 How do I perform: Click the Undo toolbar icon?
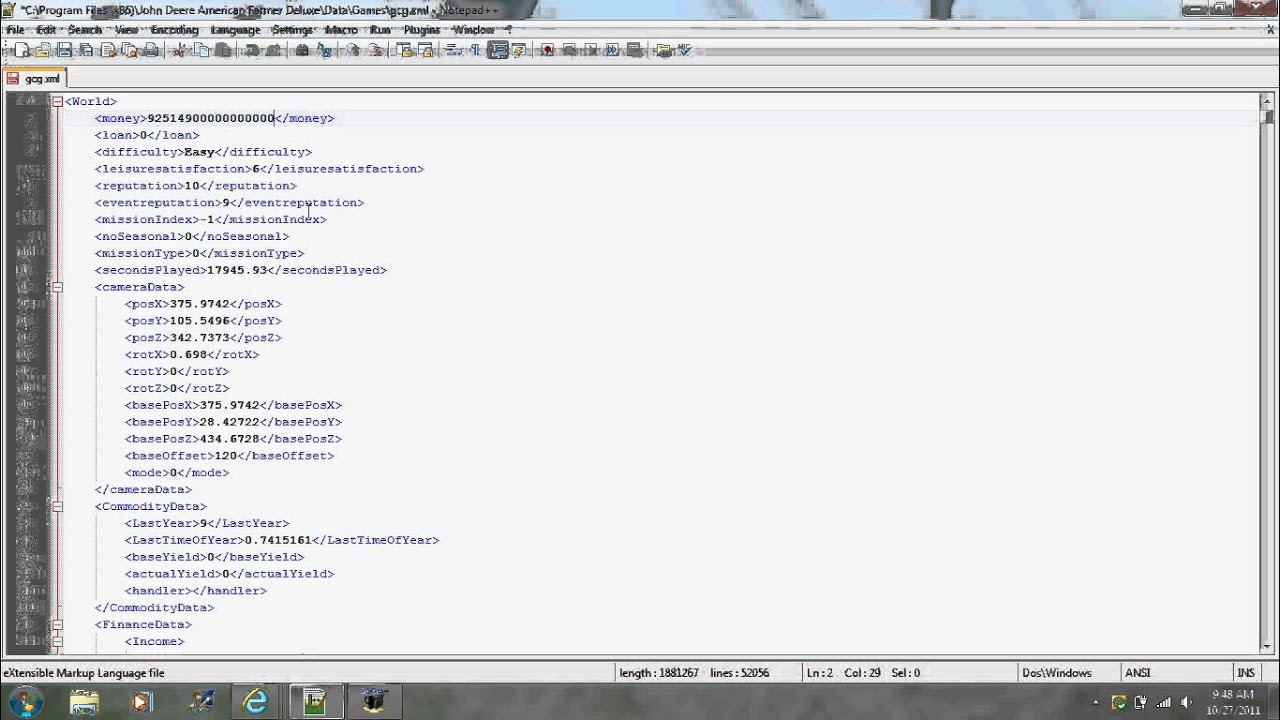(252, 50)
